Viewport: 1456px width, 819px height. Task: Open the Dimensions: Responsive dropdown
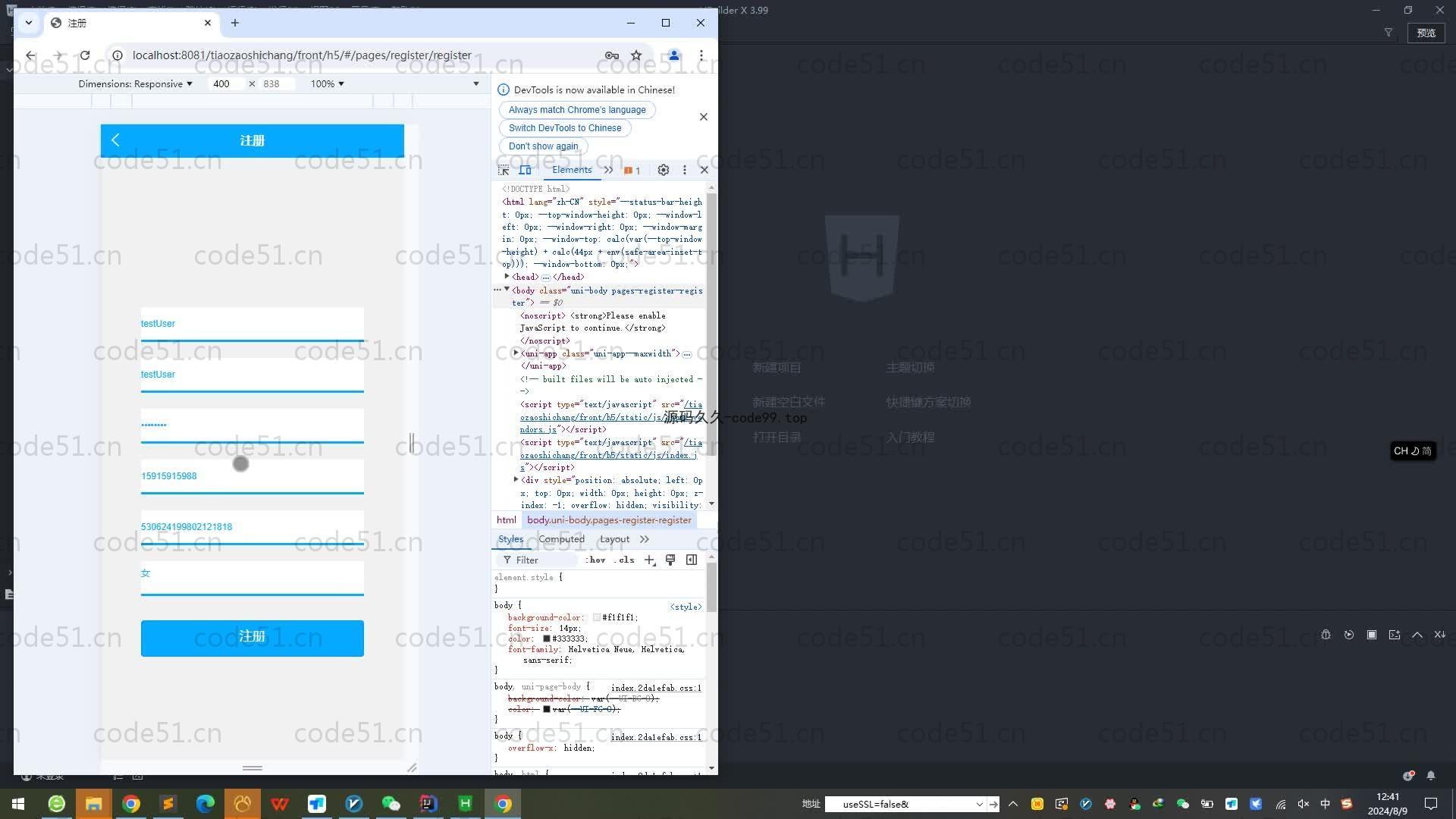135,84
